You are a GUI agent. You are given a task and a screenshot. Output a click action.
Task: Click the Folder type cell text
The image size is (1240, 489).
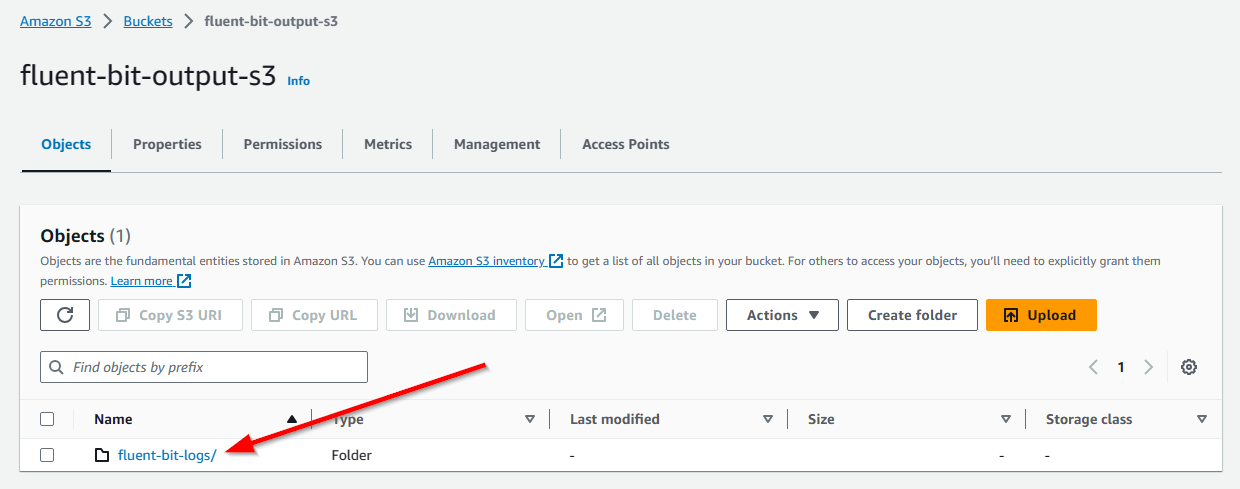click(352, 455)
